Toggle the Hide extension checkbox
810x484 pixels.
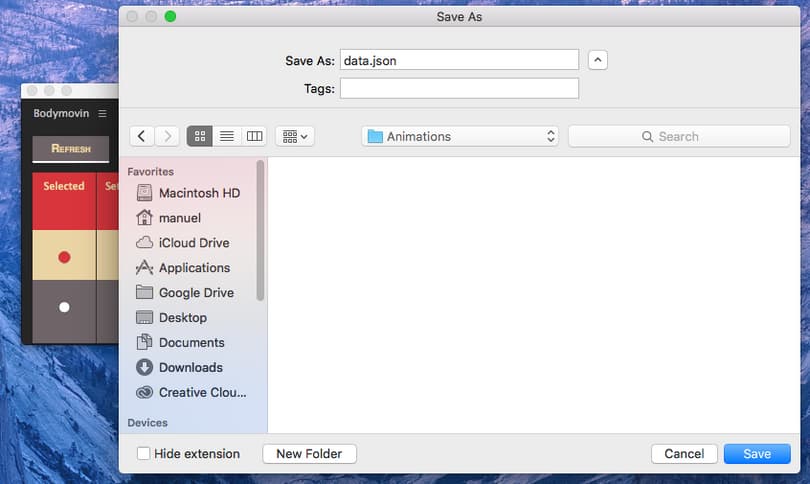click(143, 454)
